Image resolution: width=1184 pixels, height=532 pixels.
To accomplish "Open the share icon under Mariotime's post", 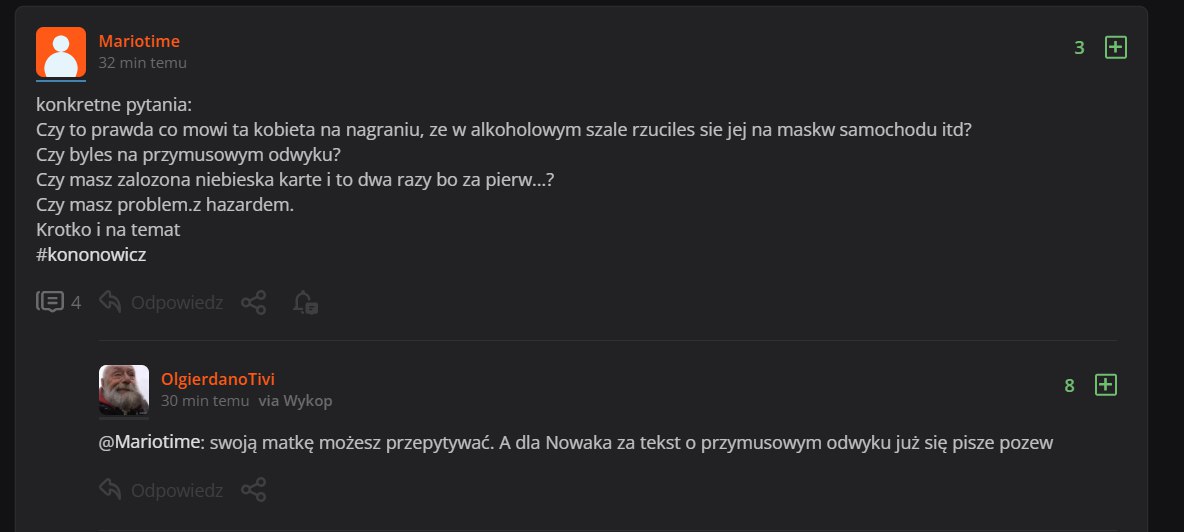I will click(x=254, y=302).
